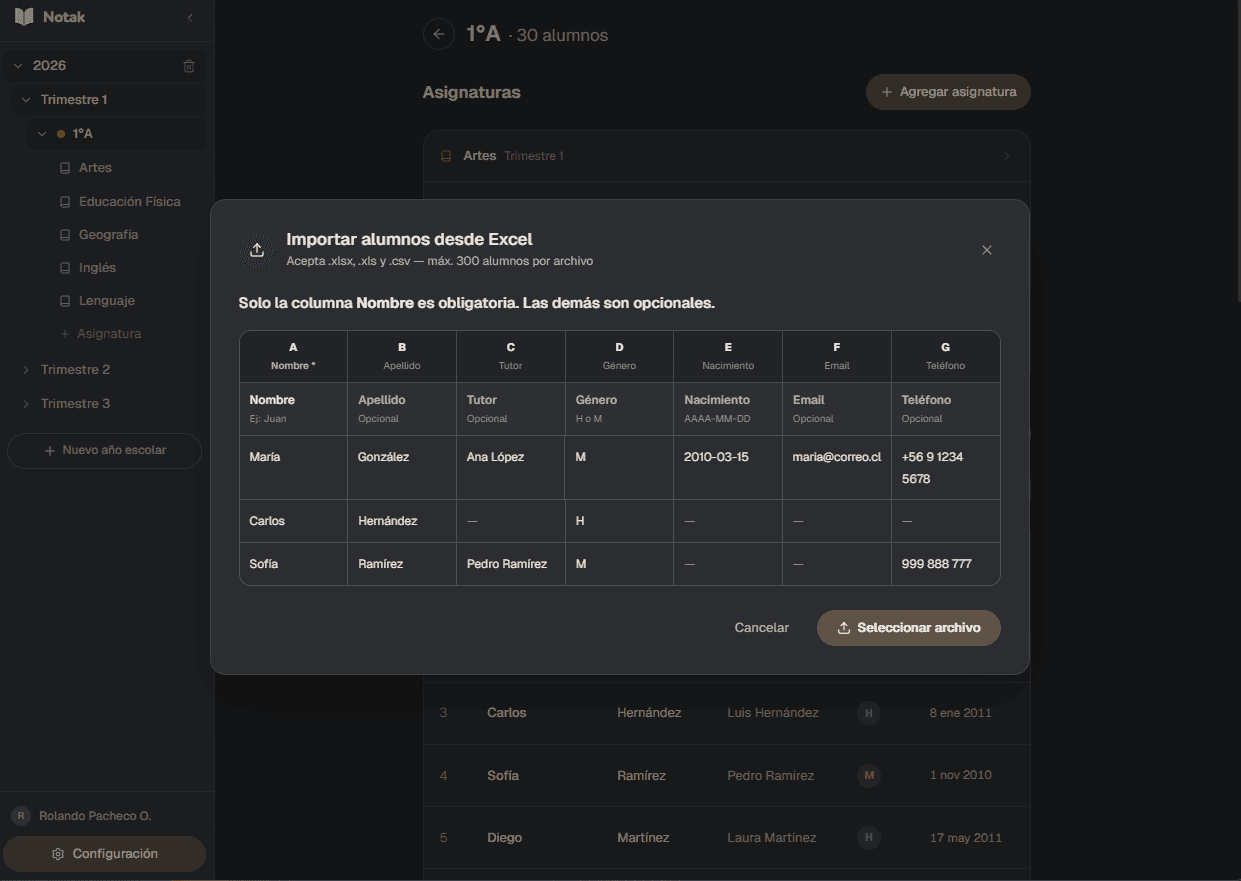Click Agregar asignatura button
1241x881 pixels.
[948, 92]
